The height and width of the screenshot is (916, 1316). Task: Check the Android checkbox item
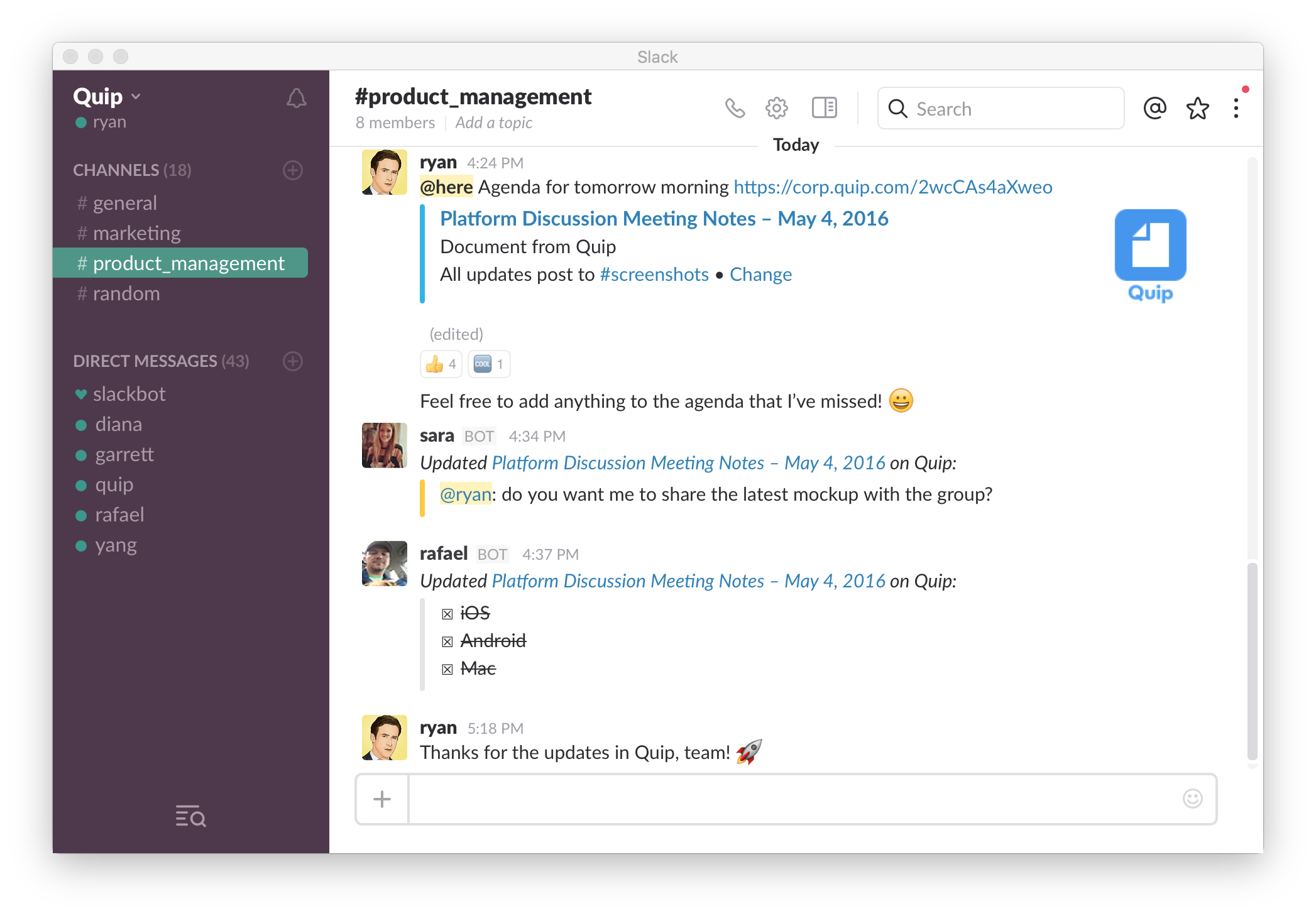[x=447, y=641]
